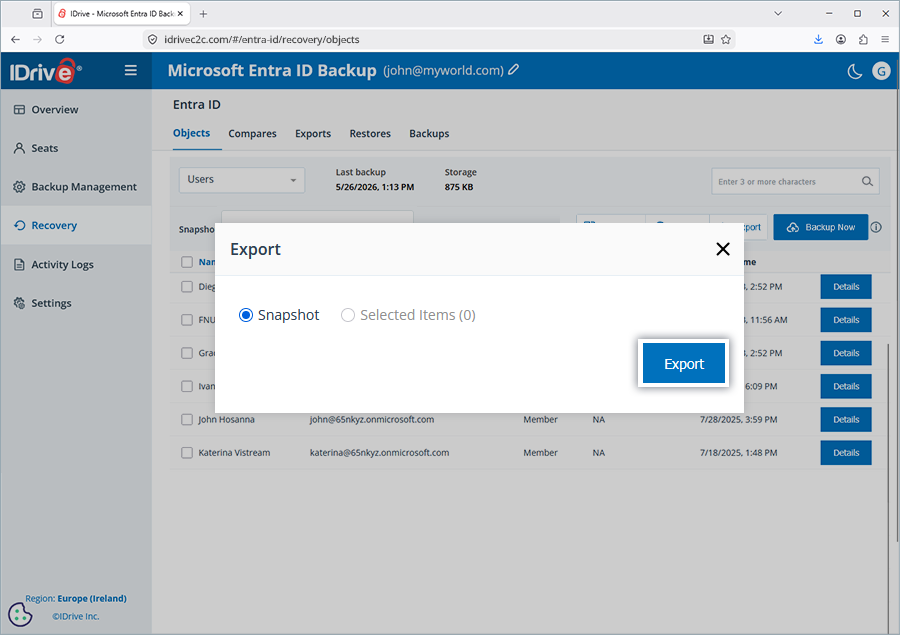The height and width of the screenshot is (635, 900).
Task: Switch to the Objects tab
Action: 192,133
